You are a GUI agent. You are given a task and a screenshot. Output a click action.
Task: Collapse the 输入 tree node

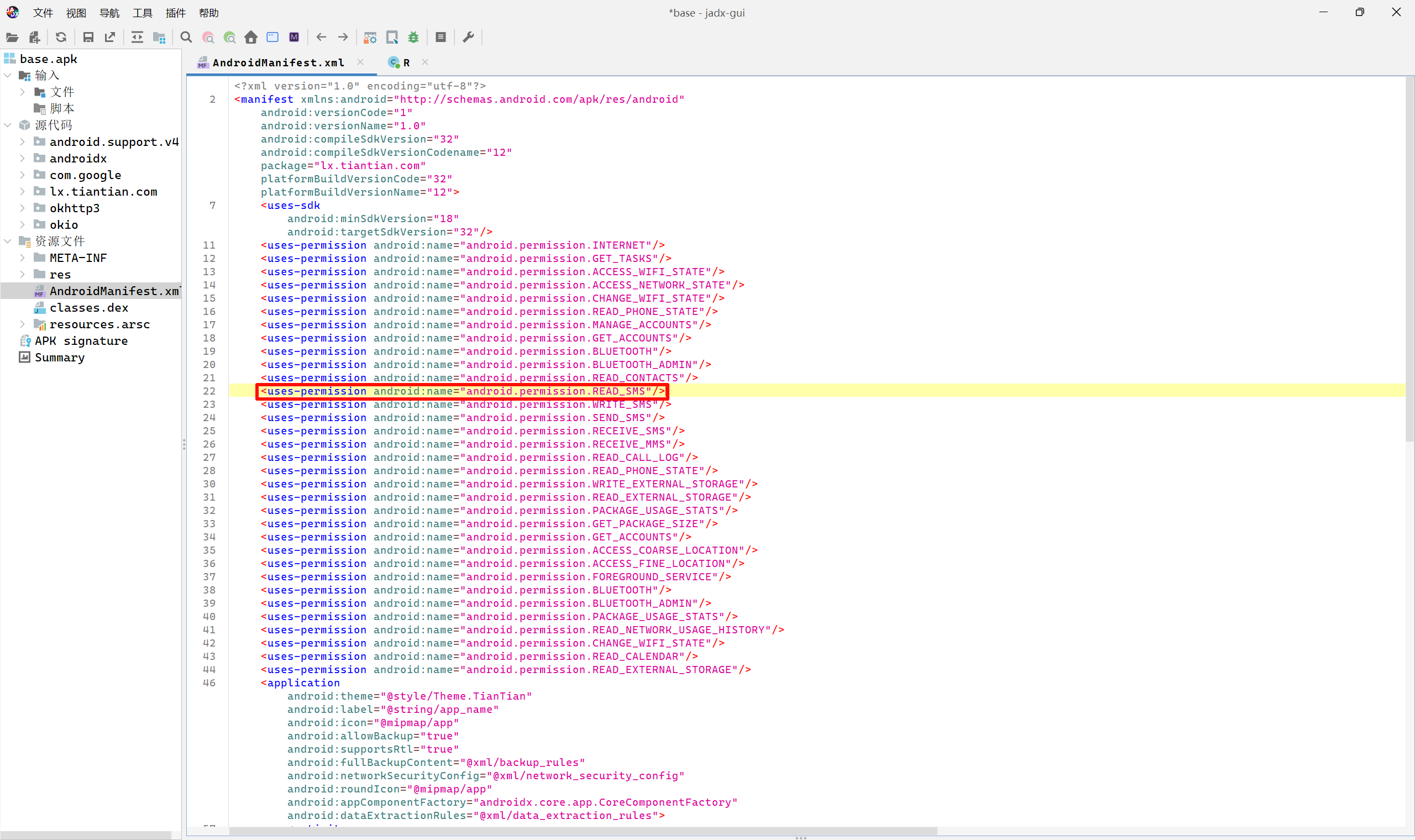point(8,75)
